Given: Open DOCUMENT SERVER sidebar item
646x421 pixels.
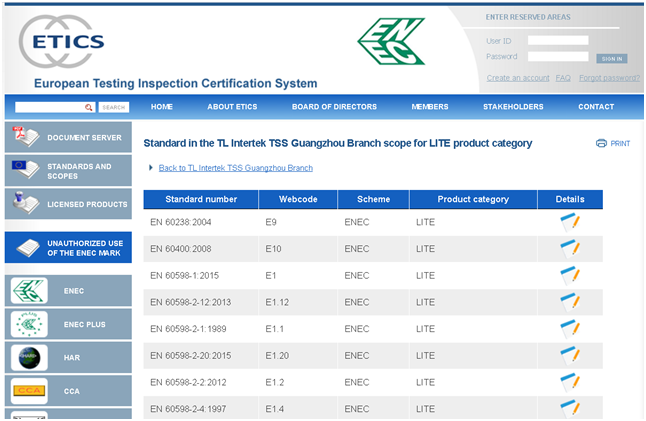Looking at the screenshot, I should (68, 137).
